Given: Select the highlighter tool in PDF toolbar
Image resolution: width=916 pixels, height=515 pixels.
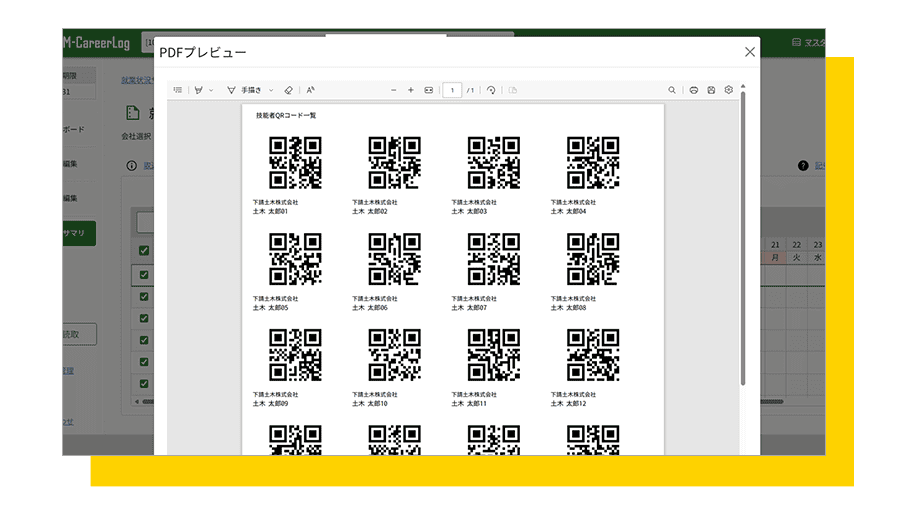Looking at the screenshot, I should (x=198, y=90).
